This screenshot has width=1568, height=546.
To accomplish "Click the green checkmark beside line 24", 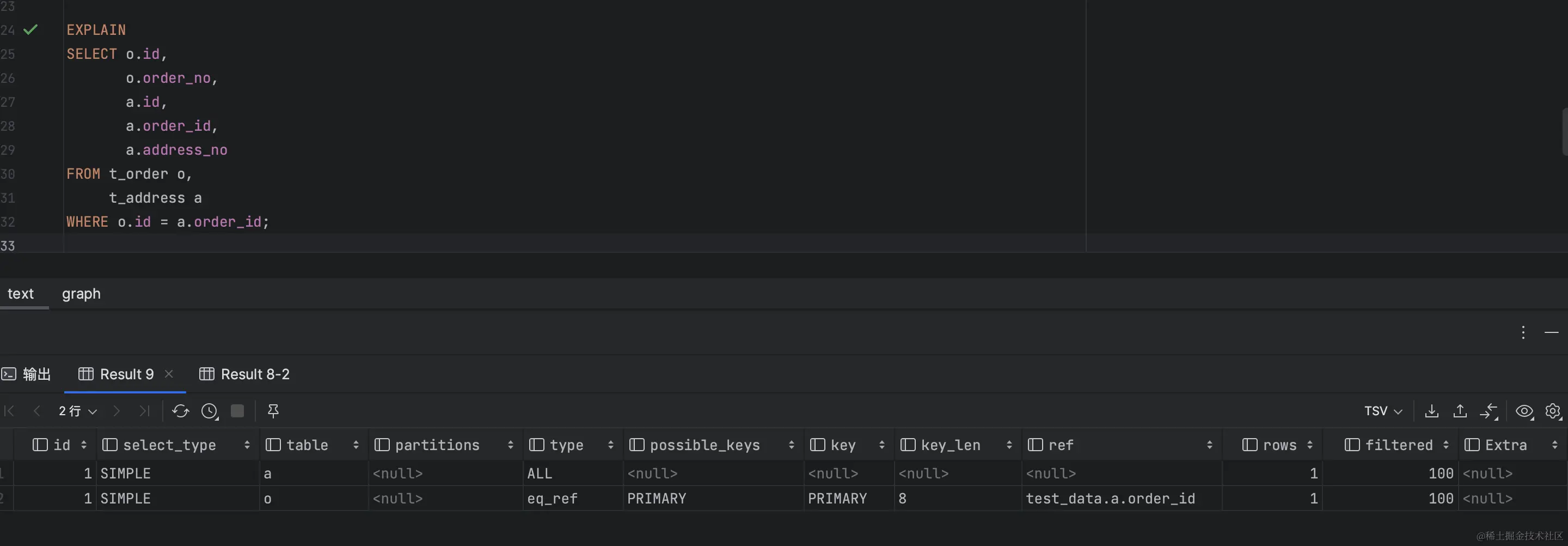I will [30, 29].
